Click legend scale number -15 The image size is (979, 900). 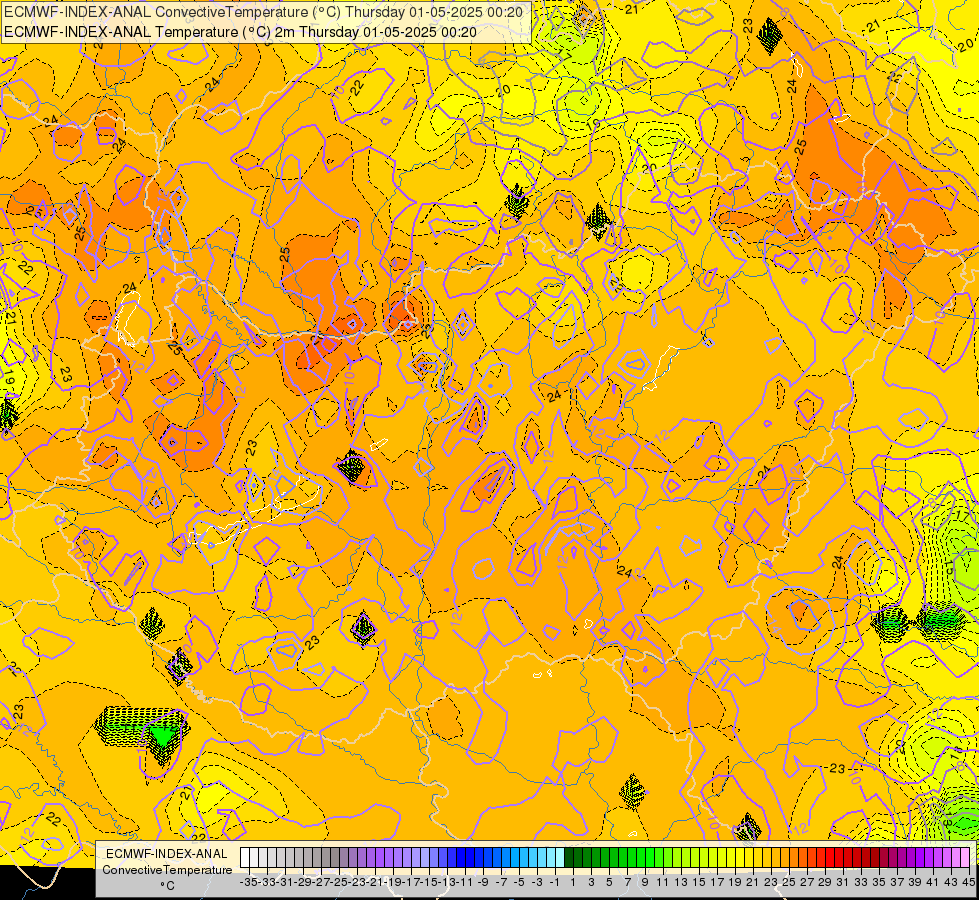[x=429, y=882]
